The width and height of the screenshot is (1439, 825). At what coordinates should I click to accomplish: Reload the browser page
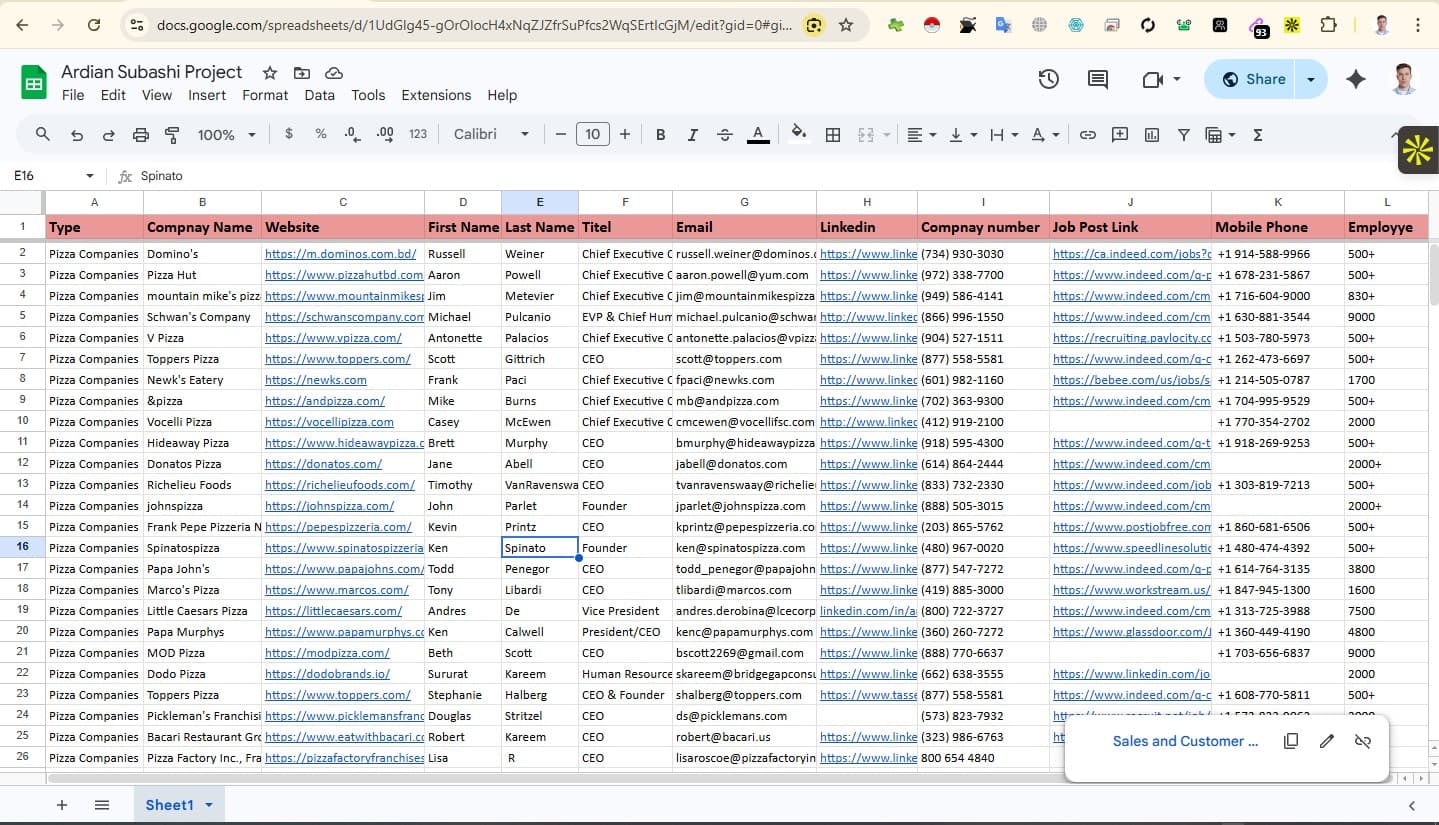click(94, 25)
